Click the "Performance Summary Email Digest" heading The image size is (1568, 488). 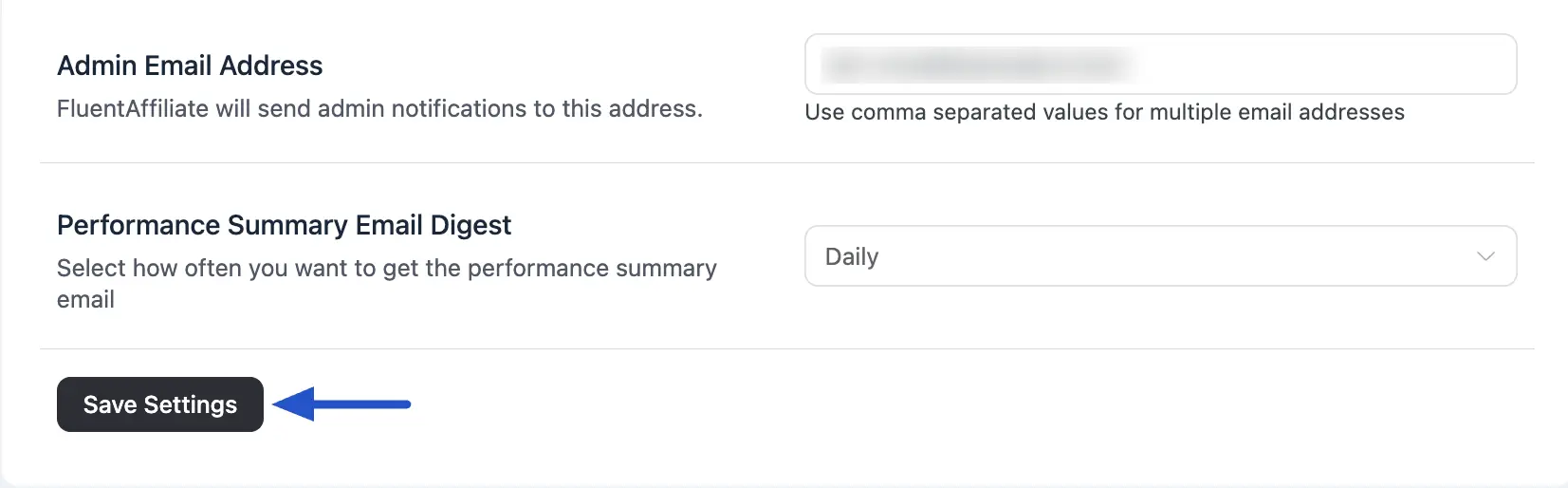[x=284, y=225]
